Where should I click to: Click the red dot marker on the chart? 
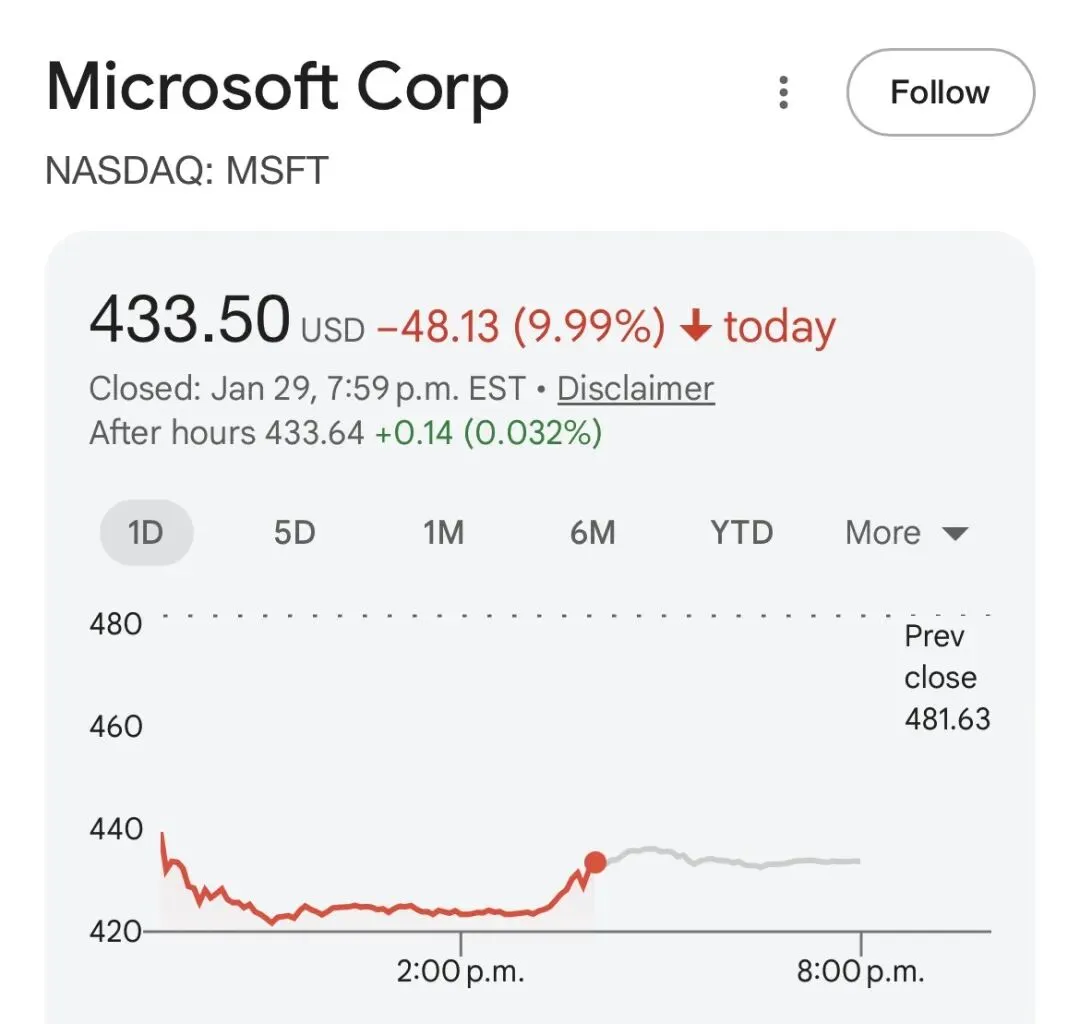[595, 862]
